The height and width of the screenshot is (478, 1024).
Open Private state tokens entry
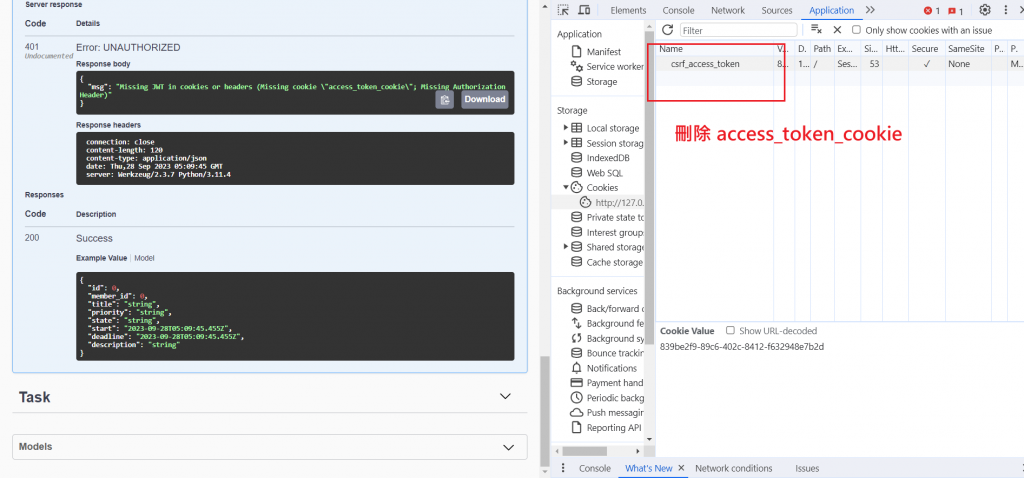pos(607,217)
